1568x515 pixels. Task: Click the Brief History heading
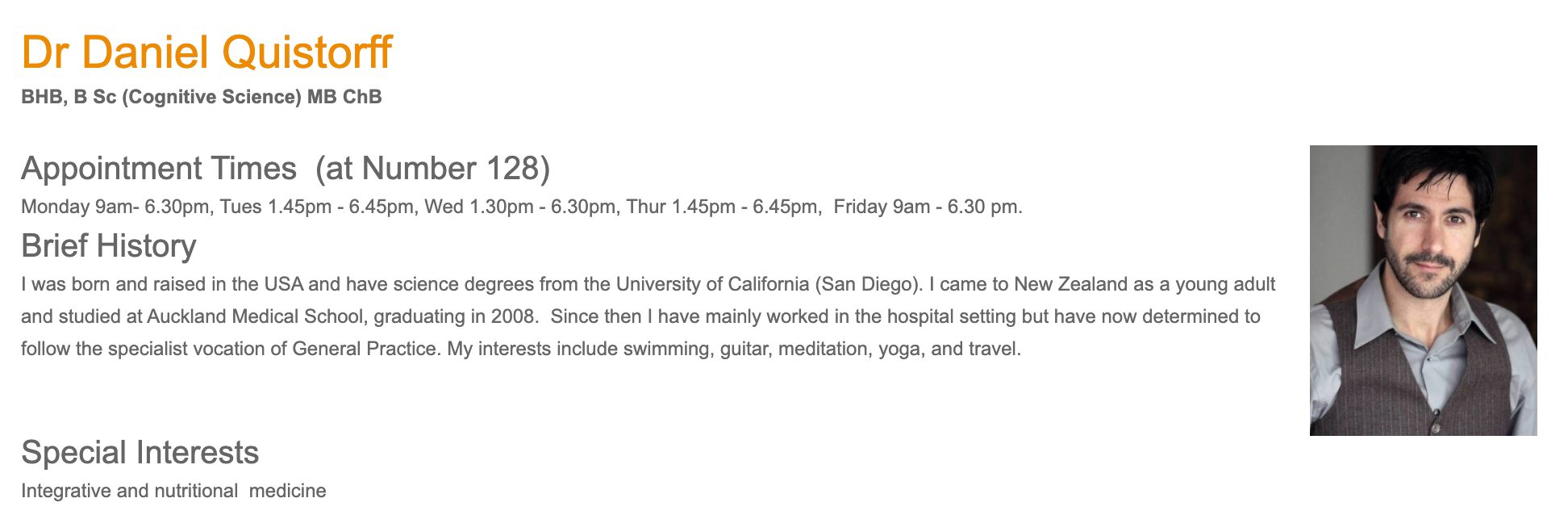tap(109, 245)
